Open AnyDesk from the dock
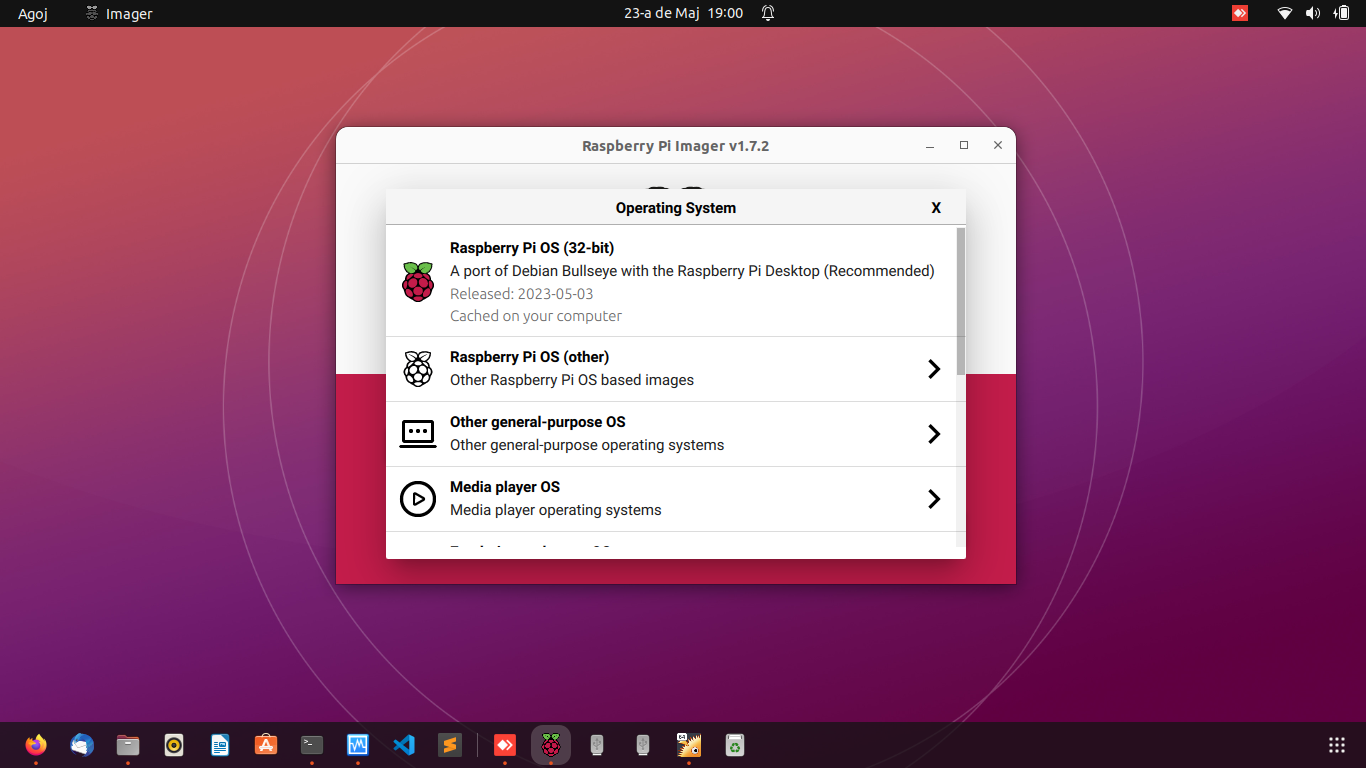1366x768 pixels. click(x=505, y=745)
